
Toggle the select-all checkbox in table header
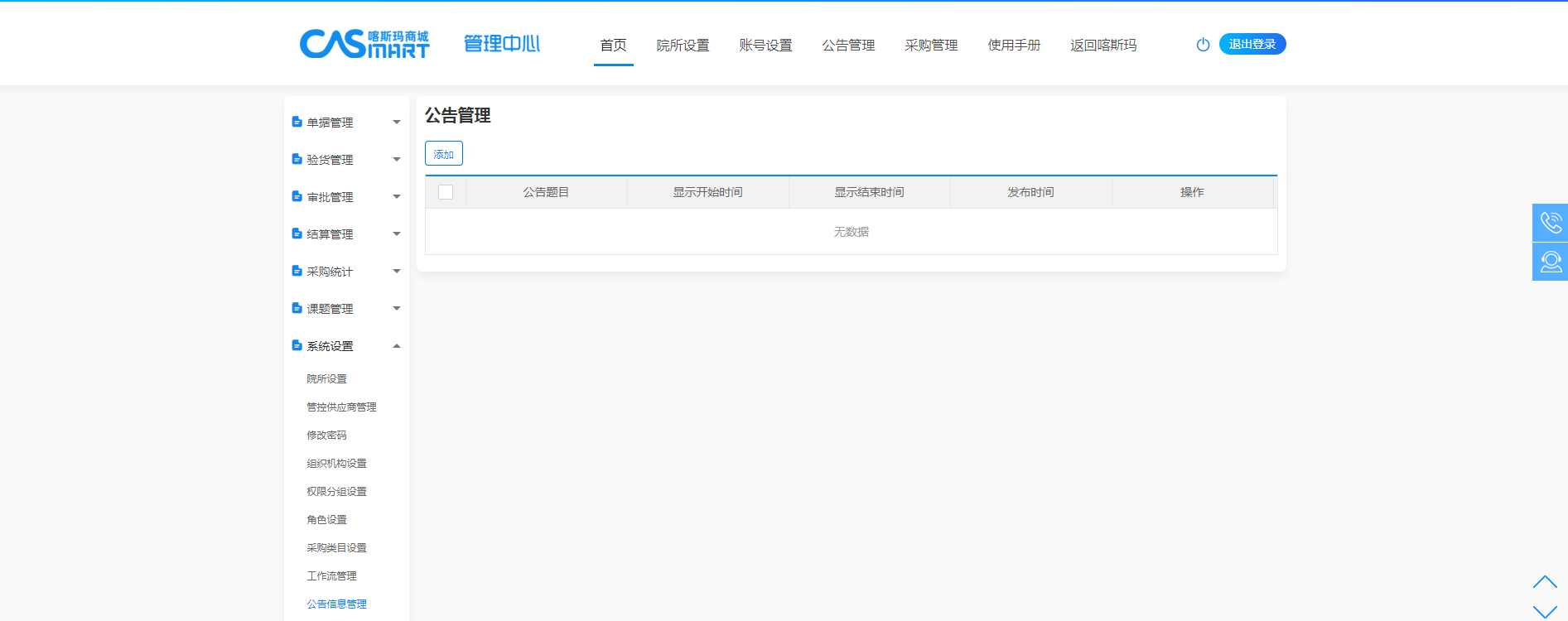coord(446,192)
